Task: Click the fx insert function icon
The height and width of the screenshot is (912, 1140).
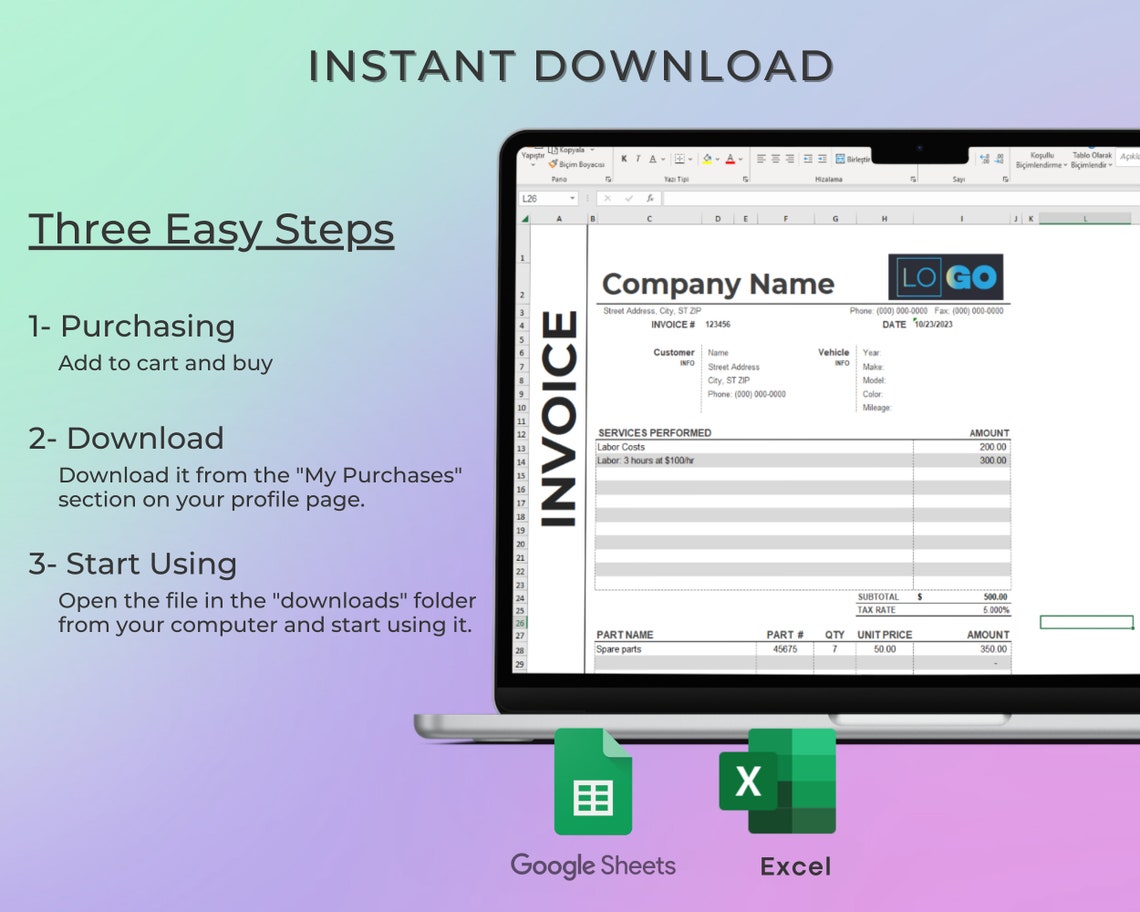Action: coord(650,198)
